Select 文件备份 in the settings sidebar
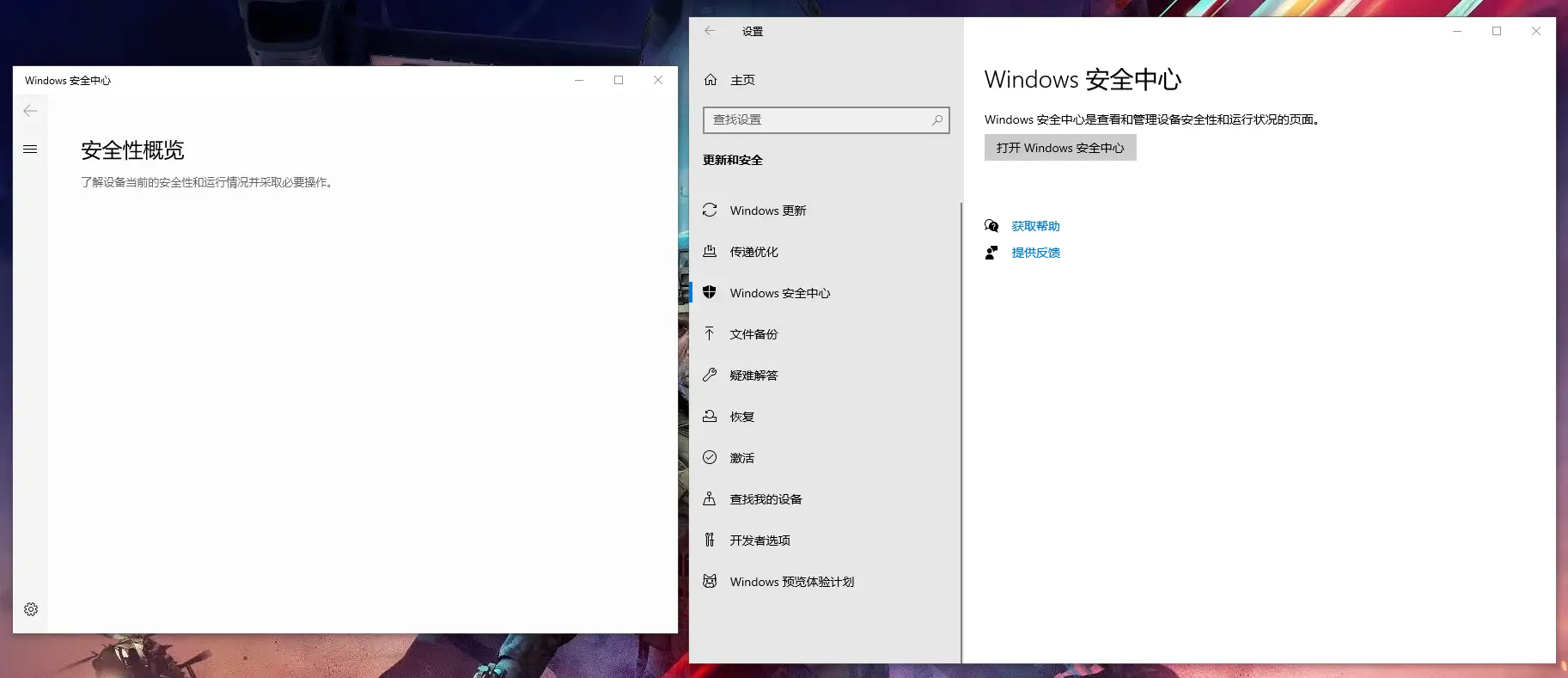This screenshot has width=1568, height=678. 753,334
